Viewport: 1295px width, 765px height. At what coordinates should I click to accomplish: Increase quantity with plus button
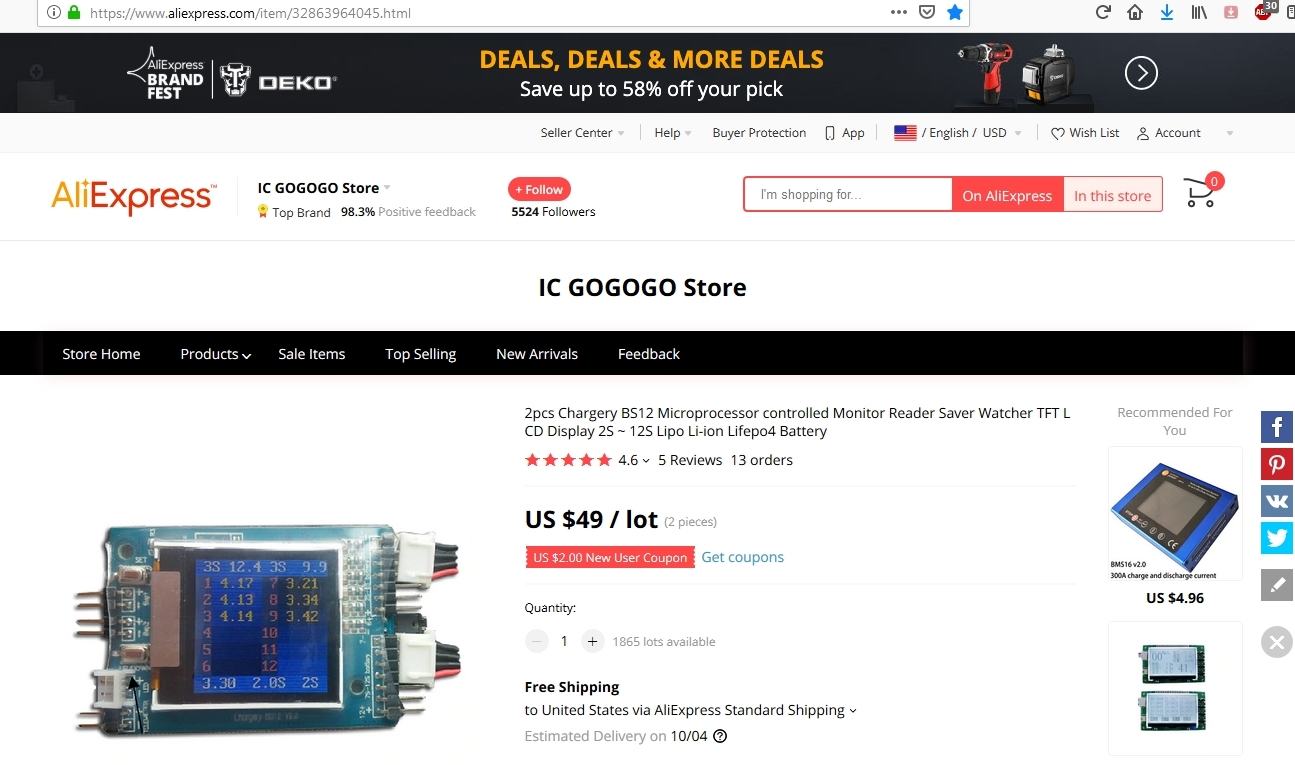pyautogui.click(x=593, y=641)
